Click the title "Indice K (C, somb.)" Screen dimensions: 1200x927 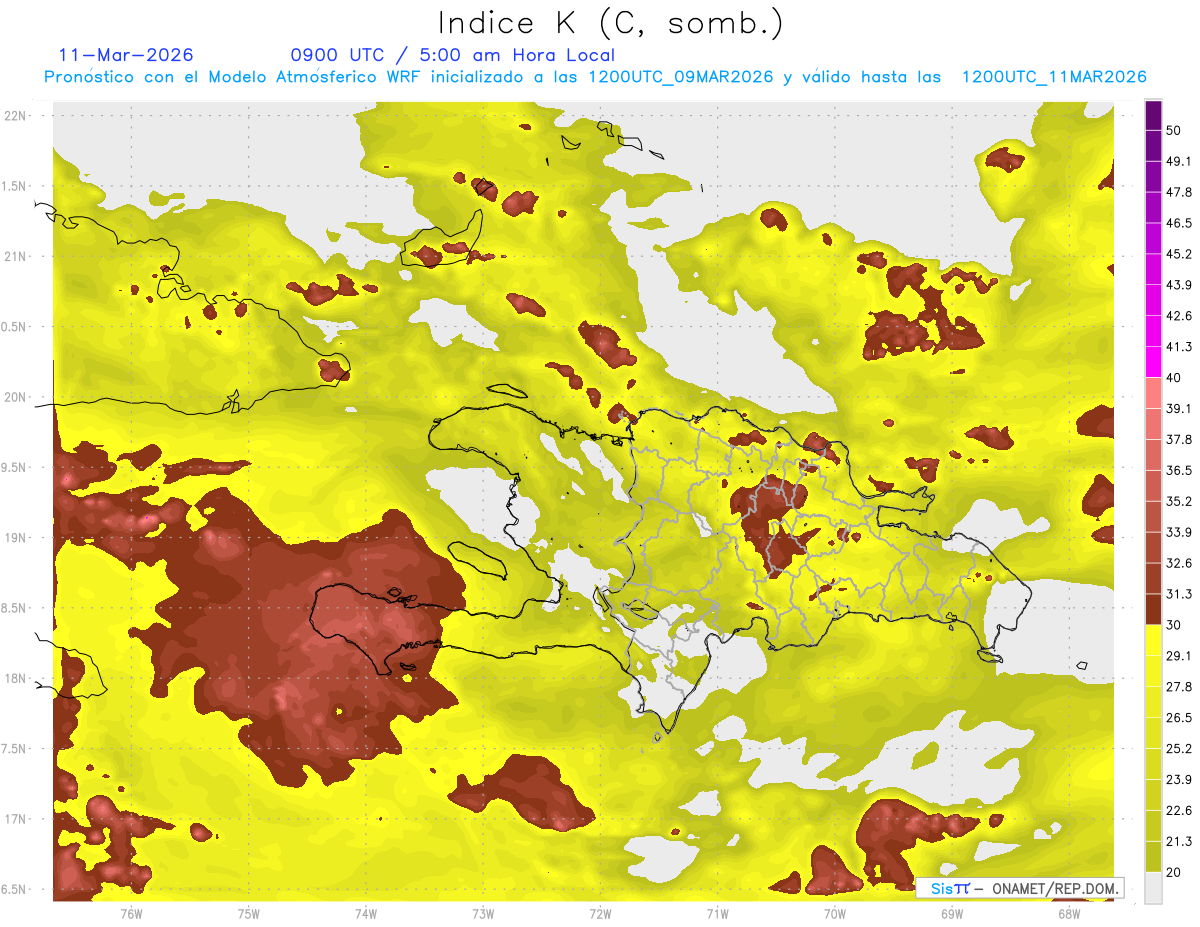(x=611, y=24)
